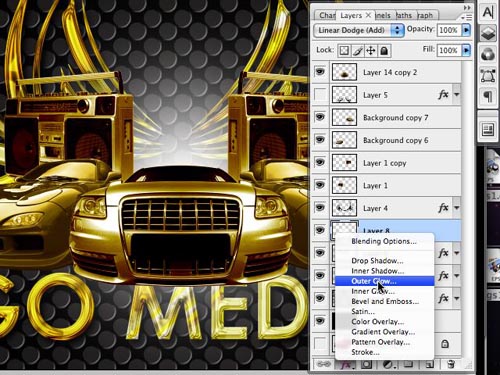Click the Opacity 100% value field

(x=449, y=30)
